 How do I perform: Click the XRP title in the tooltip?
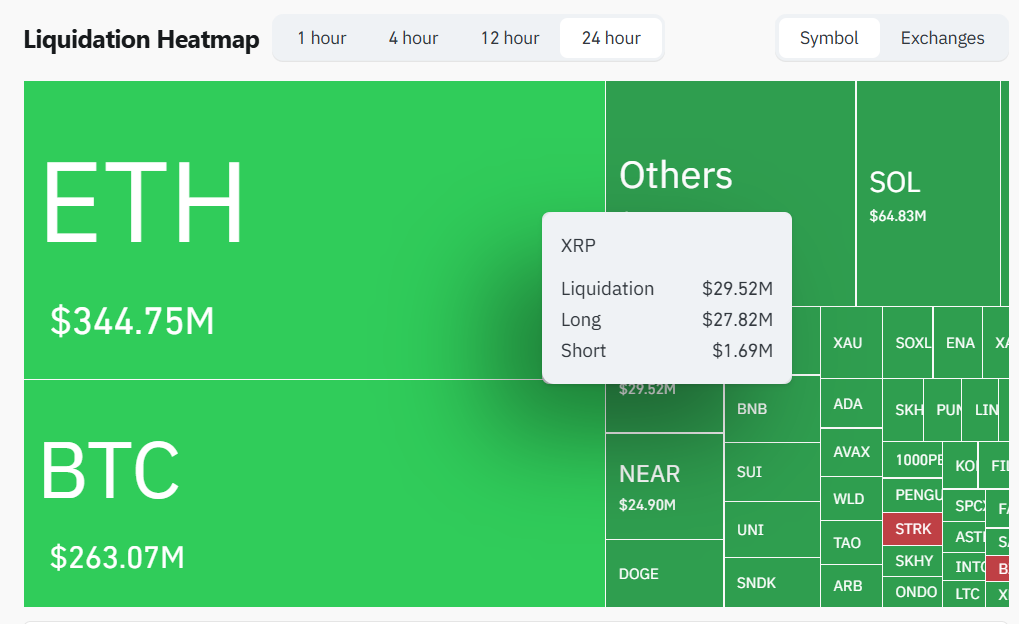coord(578,246)
